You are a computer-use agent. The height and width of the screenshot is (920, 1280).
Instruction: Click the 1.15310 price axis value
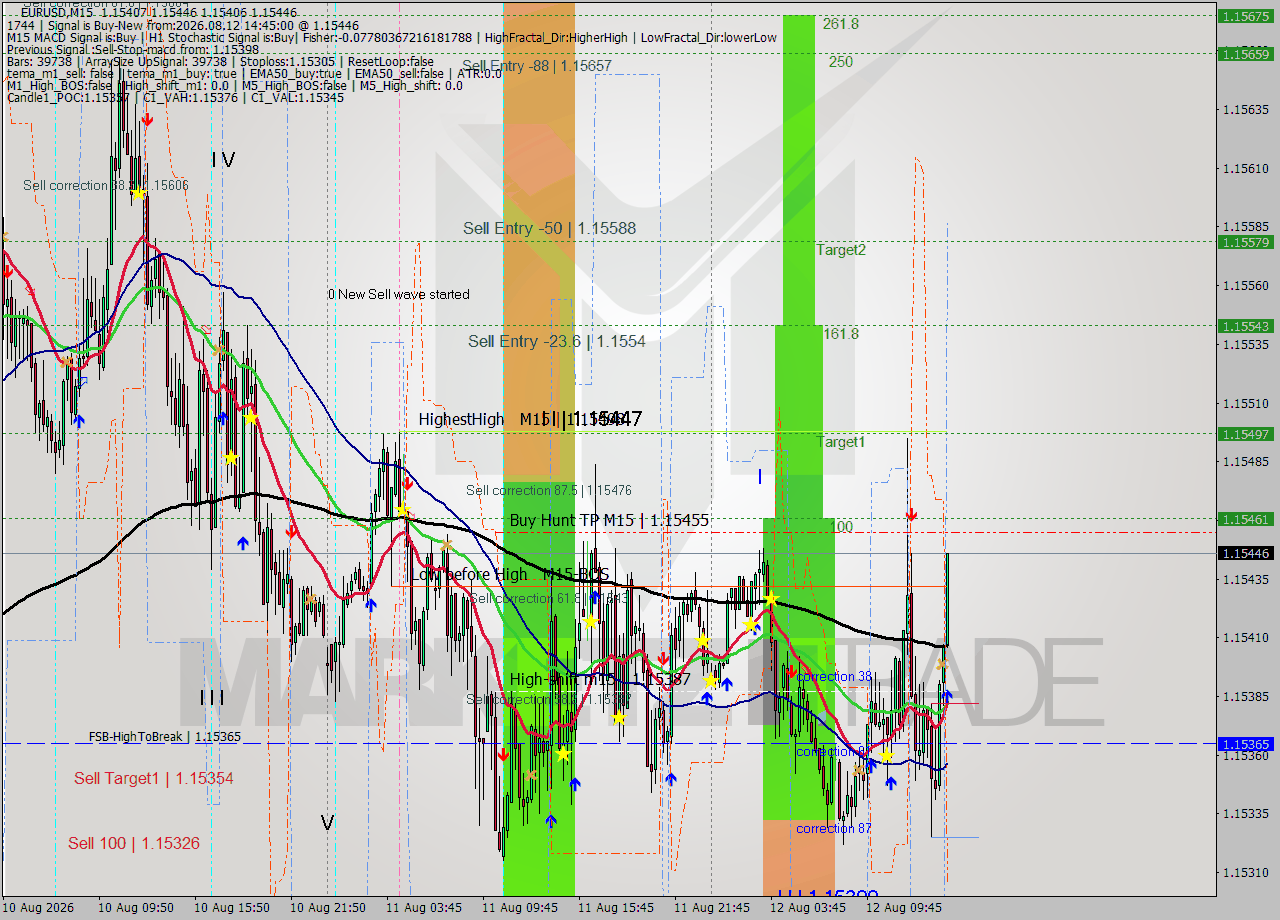tap(1245, 872)
